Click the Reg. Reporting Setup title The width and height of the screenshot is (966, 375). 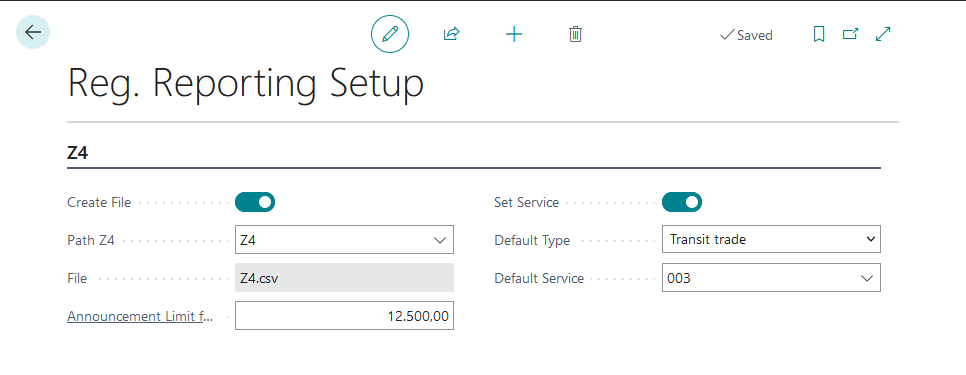[245, 84]
